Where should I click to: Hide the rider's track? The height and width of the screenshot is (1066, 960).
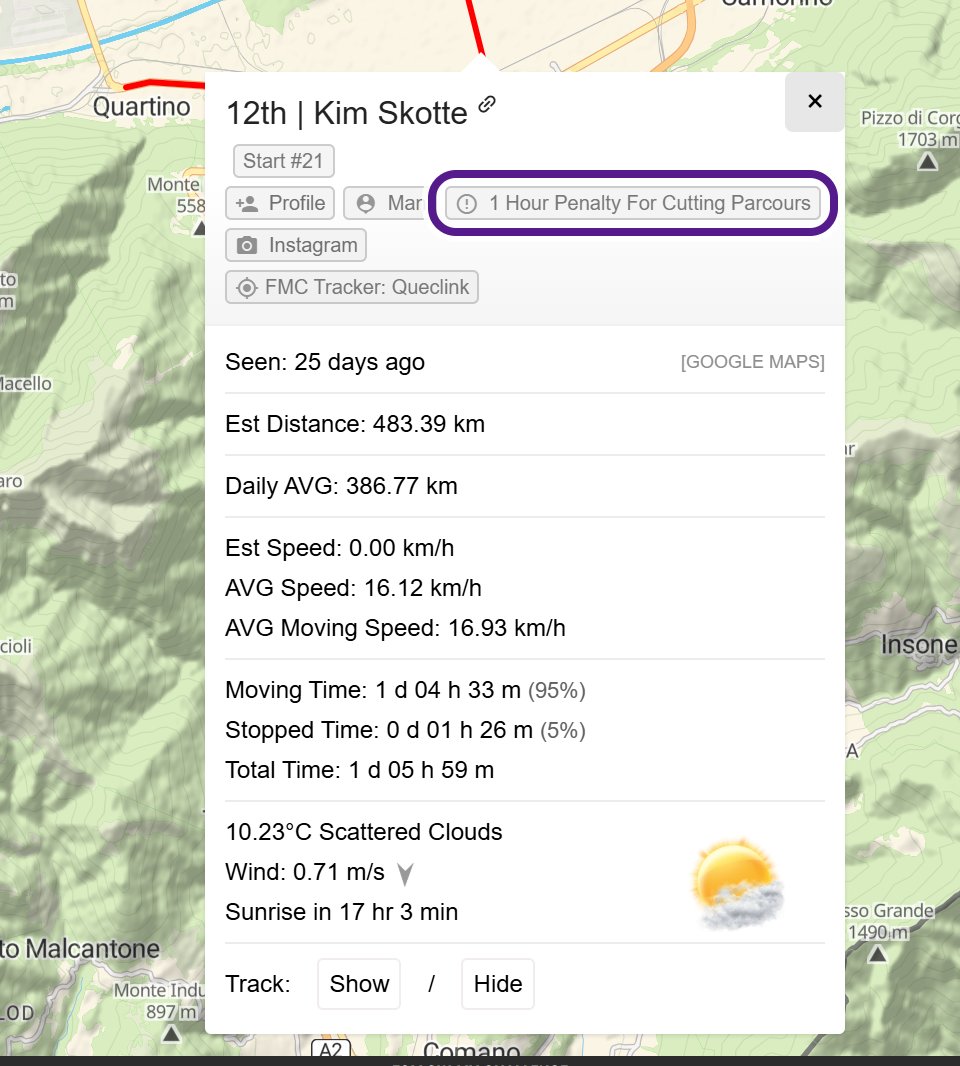point(498,984)
